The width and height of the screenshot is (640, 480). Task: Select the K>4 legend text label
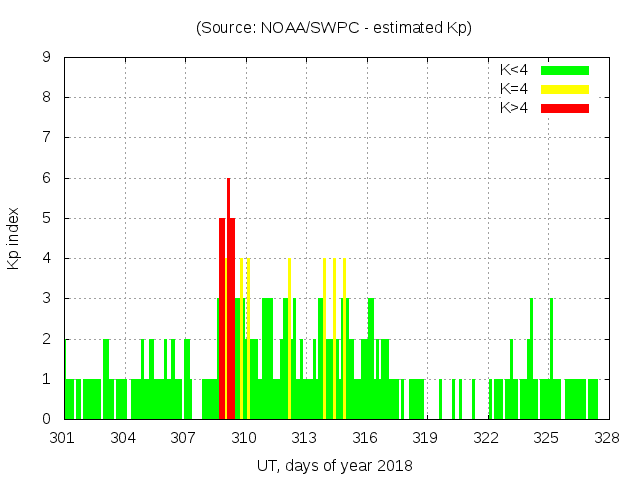point(514,107)
